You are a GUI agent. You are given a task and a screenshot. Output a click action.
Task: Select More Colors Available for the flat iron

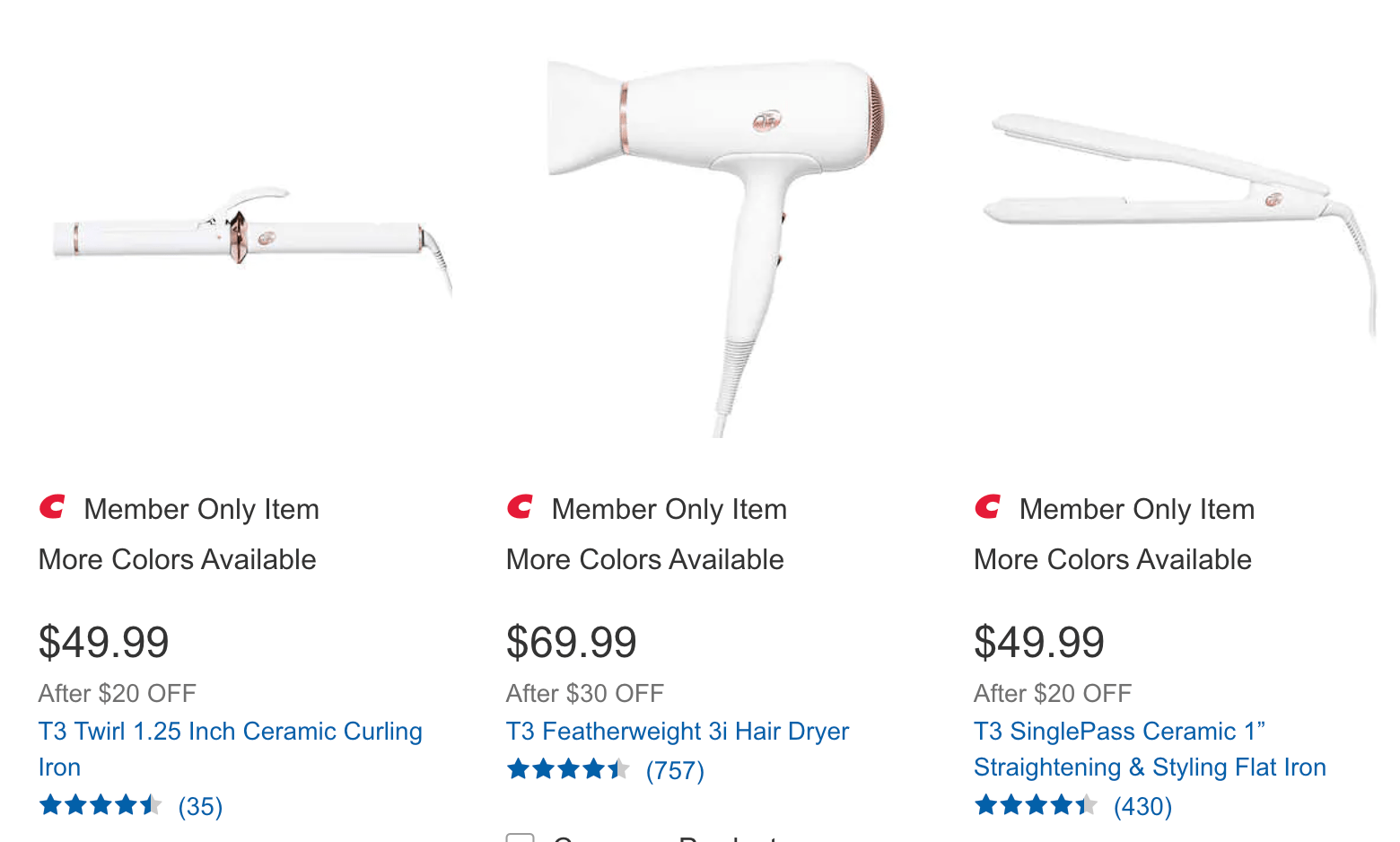click(x=1112, y=559)
